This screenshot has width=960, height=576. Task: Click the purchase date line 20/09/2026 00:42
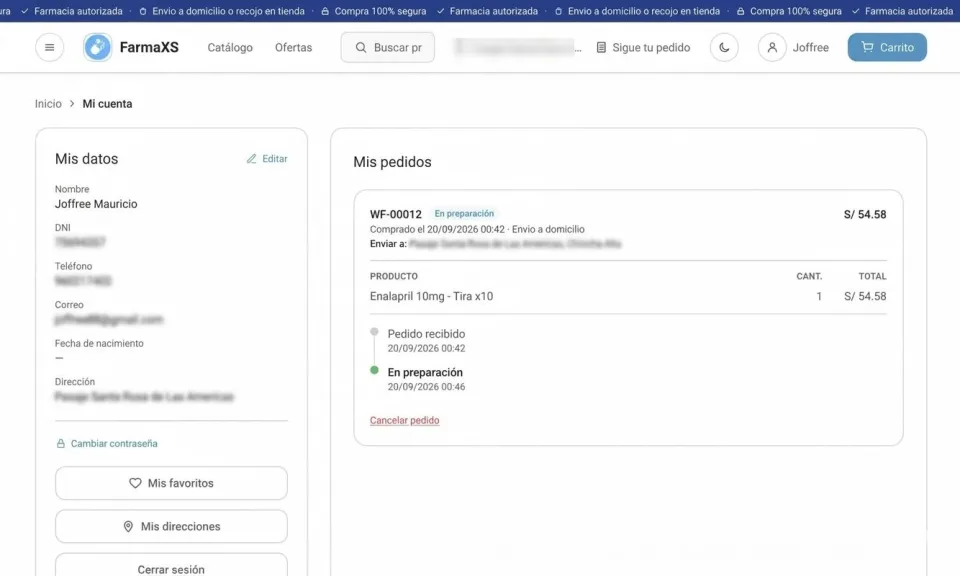tap(477, 229)
